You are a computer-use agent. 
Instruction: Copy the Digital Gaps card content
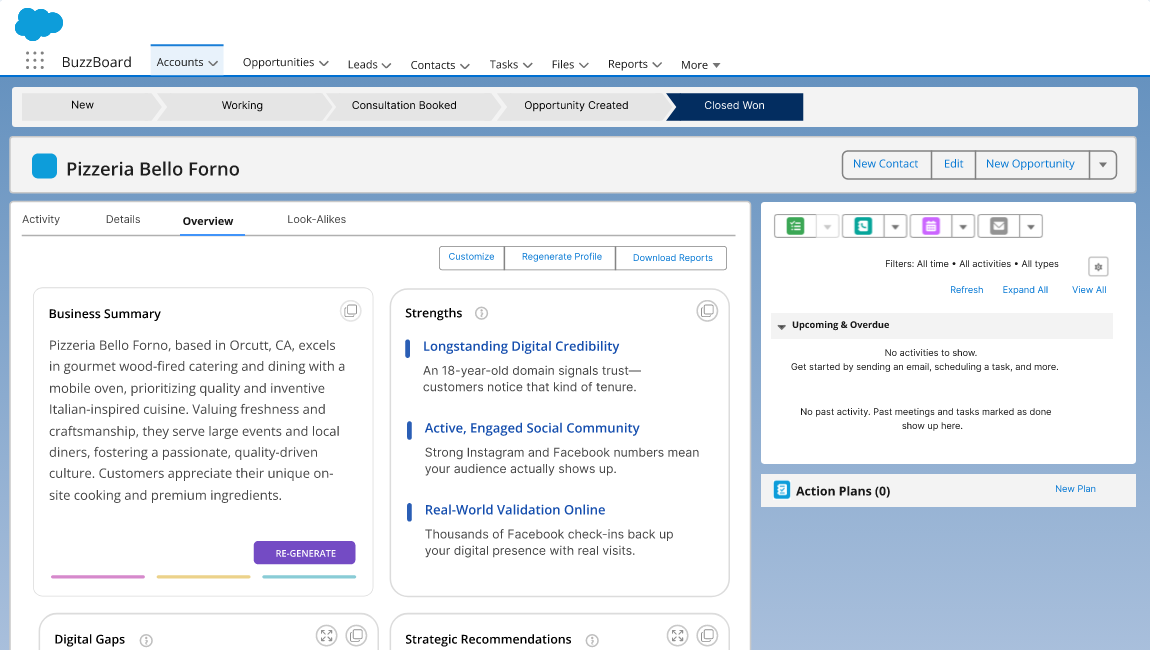(x=356, y=635)
